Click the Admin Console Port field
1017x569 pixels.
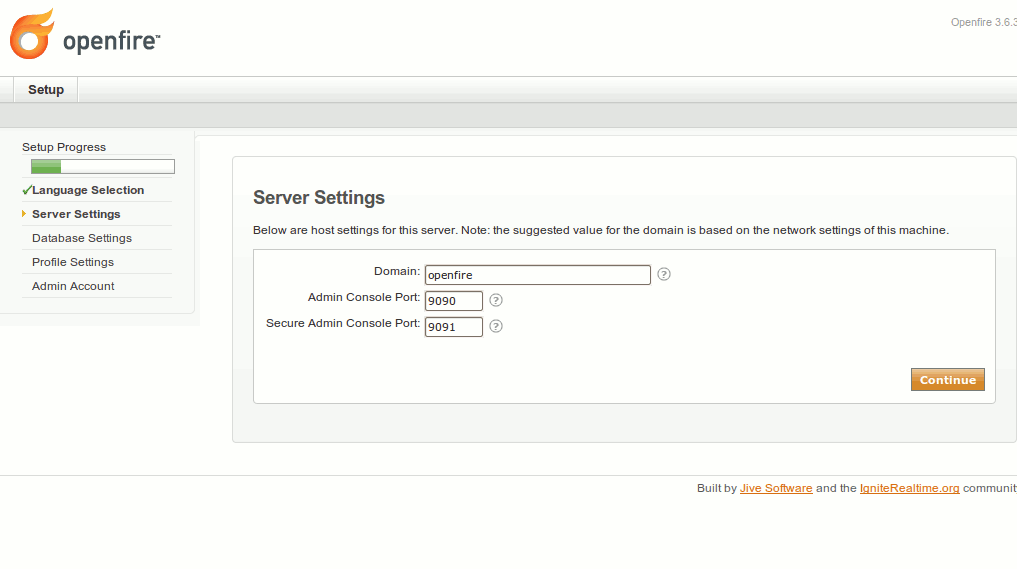[x=453, y=301]
